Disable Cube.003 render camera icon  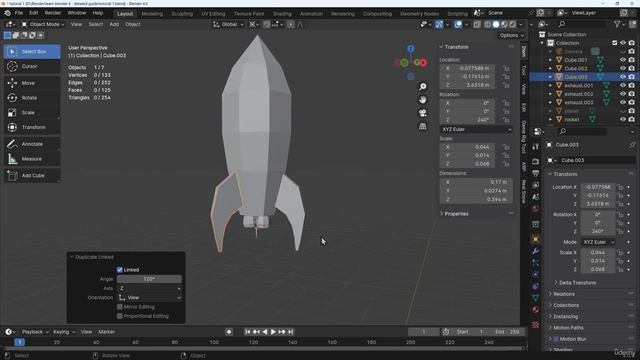click(x=631, y=77)
